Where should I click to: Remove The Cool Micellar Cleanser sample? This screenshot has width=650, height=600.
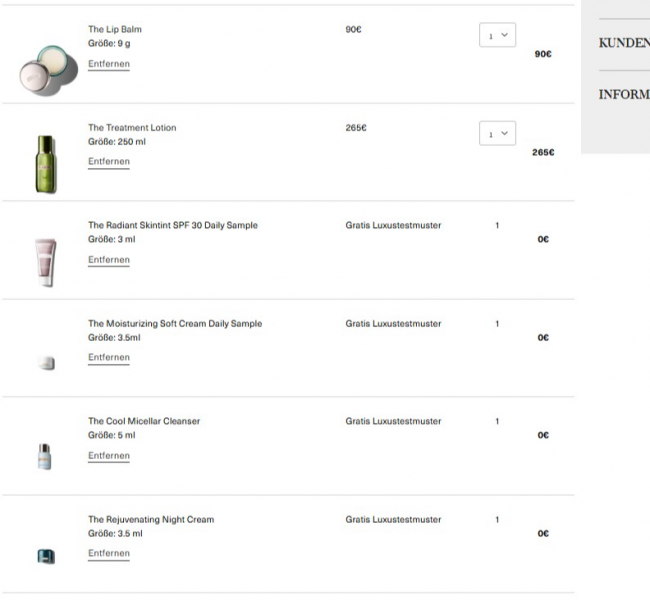click(x=108, y=456)
